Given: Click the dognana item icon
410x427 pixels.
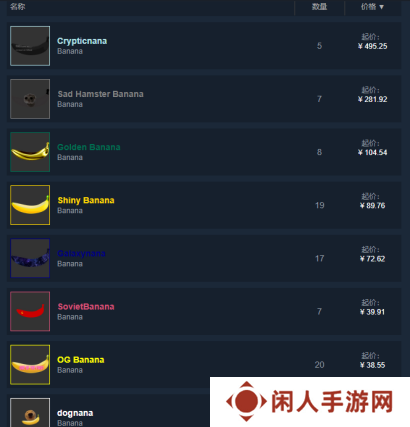Looking at the screenshot, I should coord(30,412).
